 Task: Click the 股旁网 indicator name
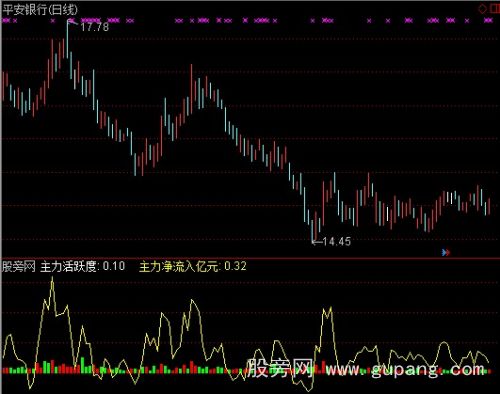click(19, 266)
